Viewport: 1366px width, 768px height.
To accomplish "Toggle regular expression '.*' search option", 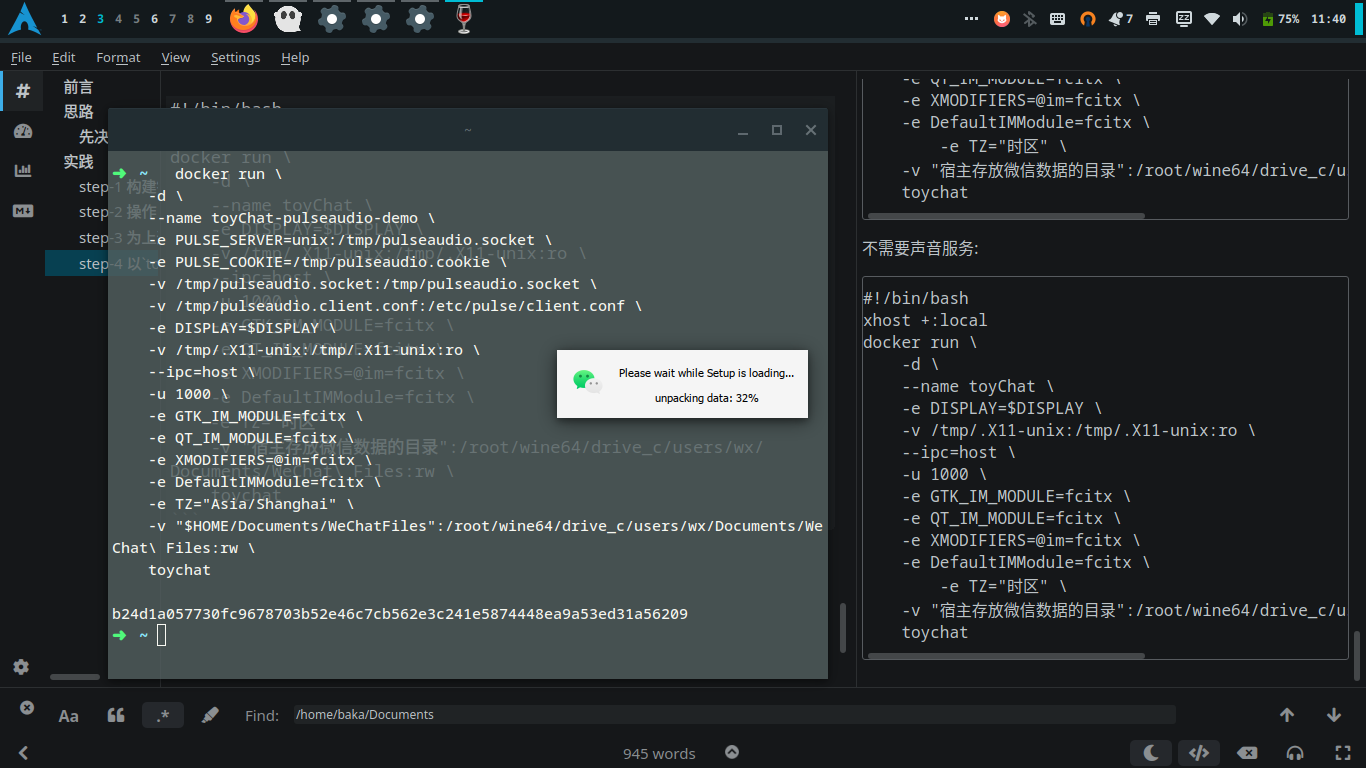I will point(163,715).
